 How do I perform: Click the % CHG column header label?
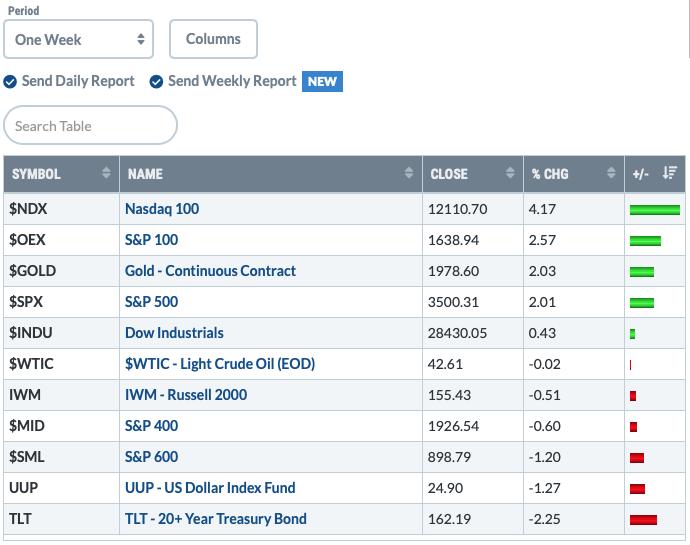[550, 174]
